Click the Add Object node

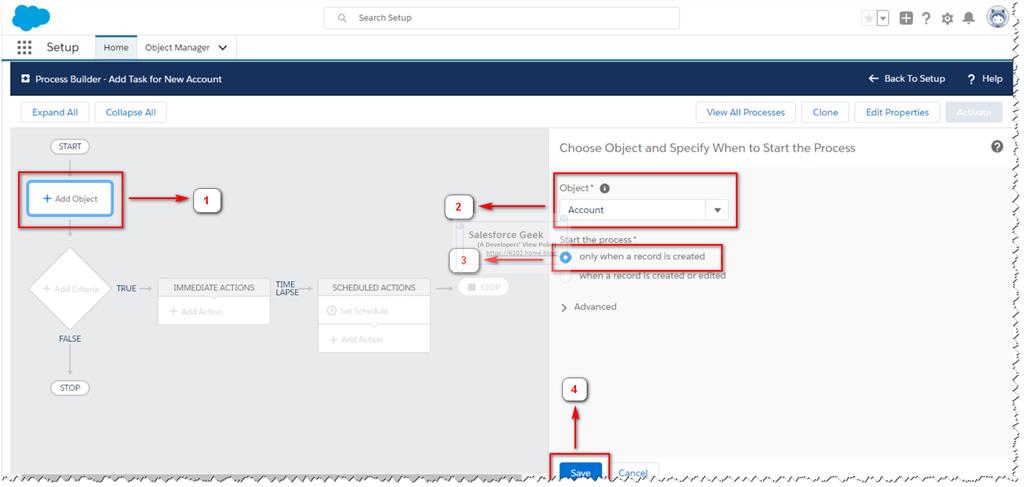(70, 198)
